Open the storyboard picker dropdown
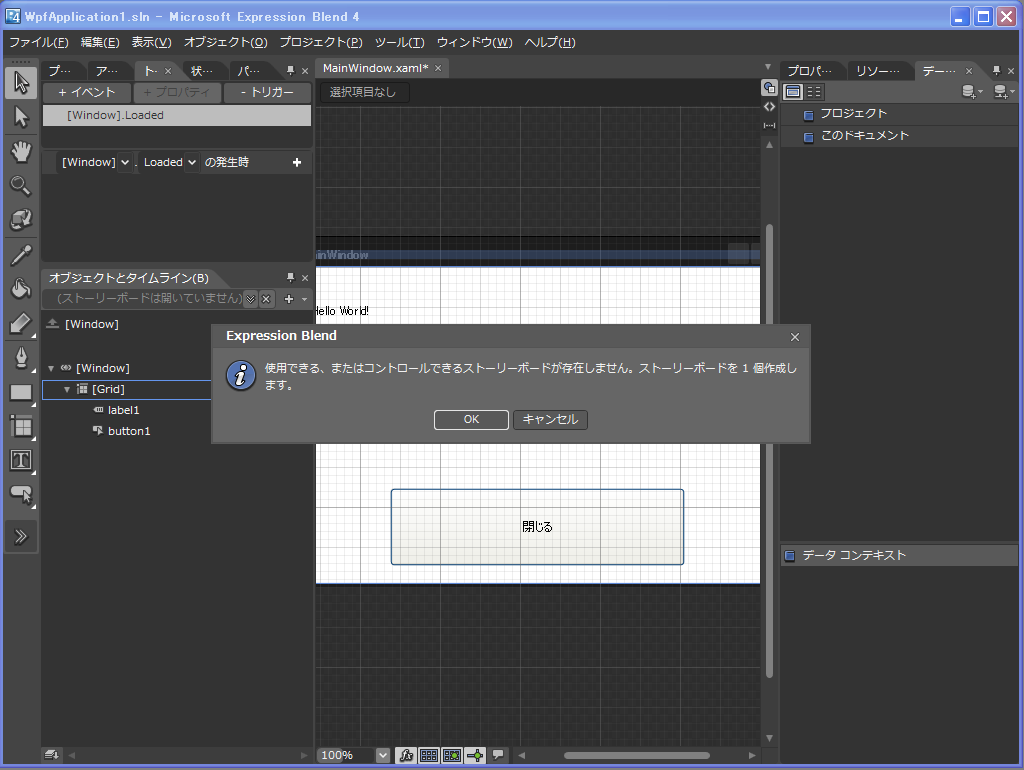Screen dimensions: 1024x770 [251, 299]
